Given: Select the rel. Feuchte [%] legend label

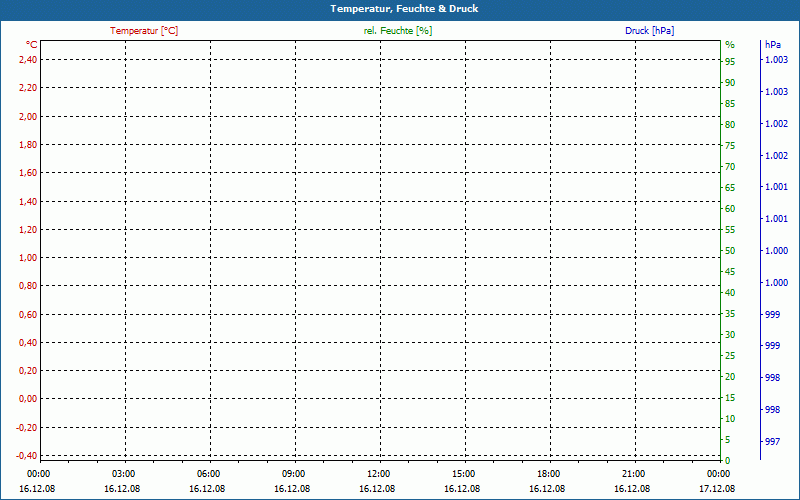Looking at the screenshot, I should (x=398, y=31).
